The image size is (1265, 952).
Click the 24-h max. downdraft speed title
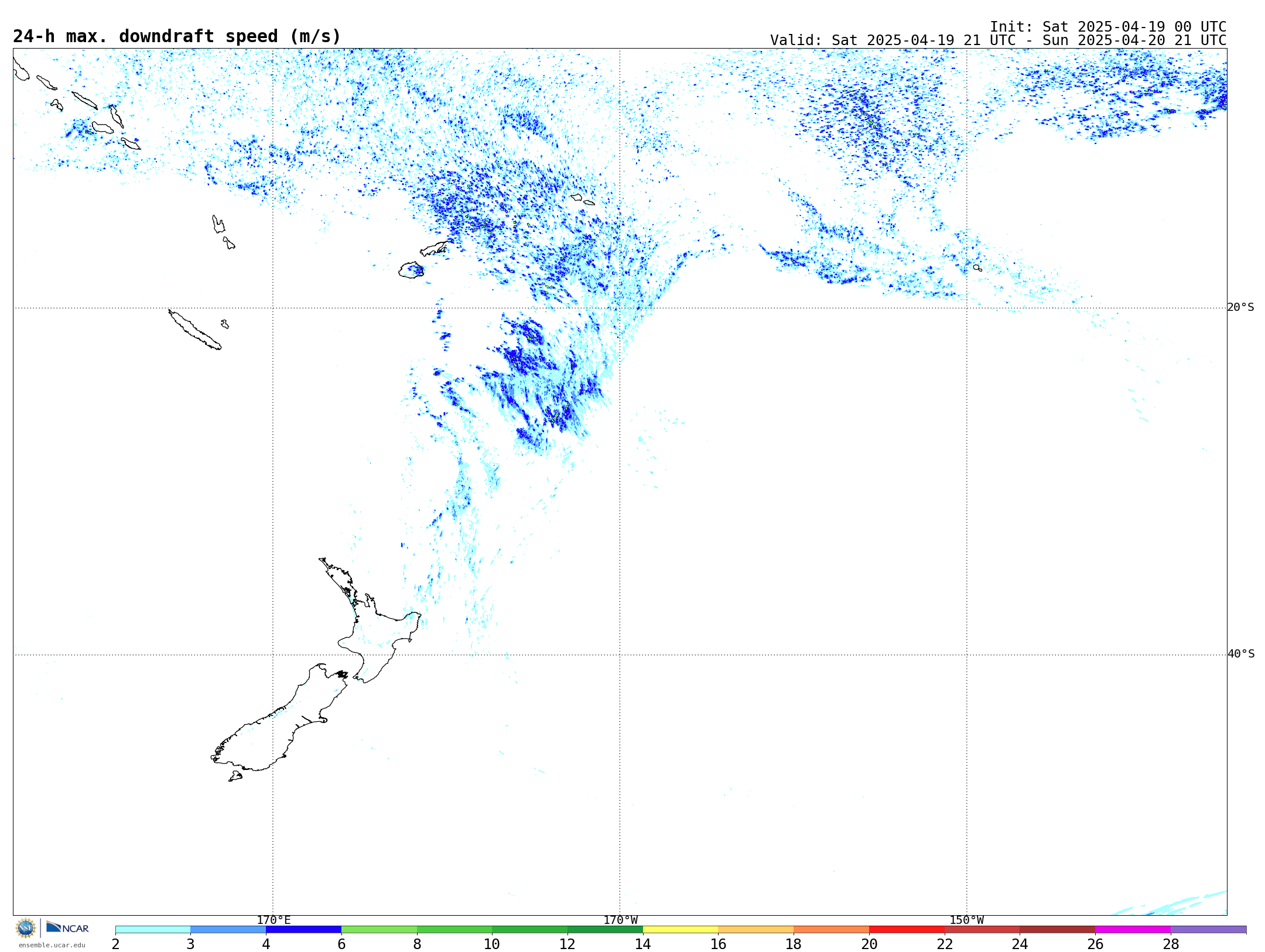(x=177, y=36)
